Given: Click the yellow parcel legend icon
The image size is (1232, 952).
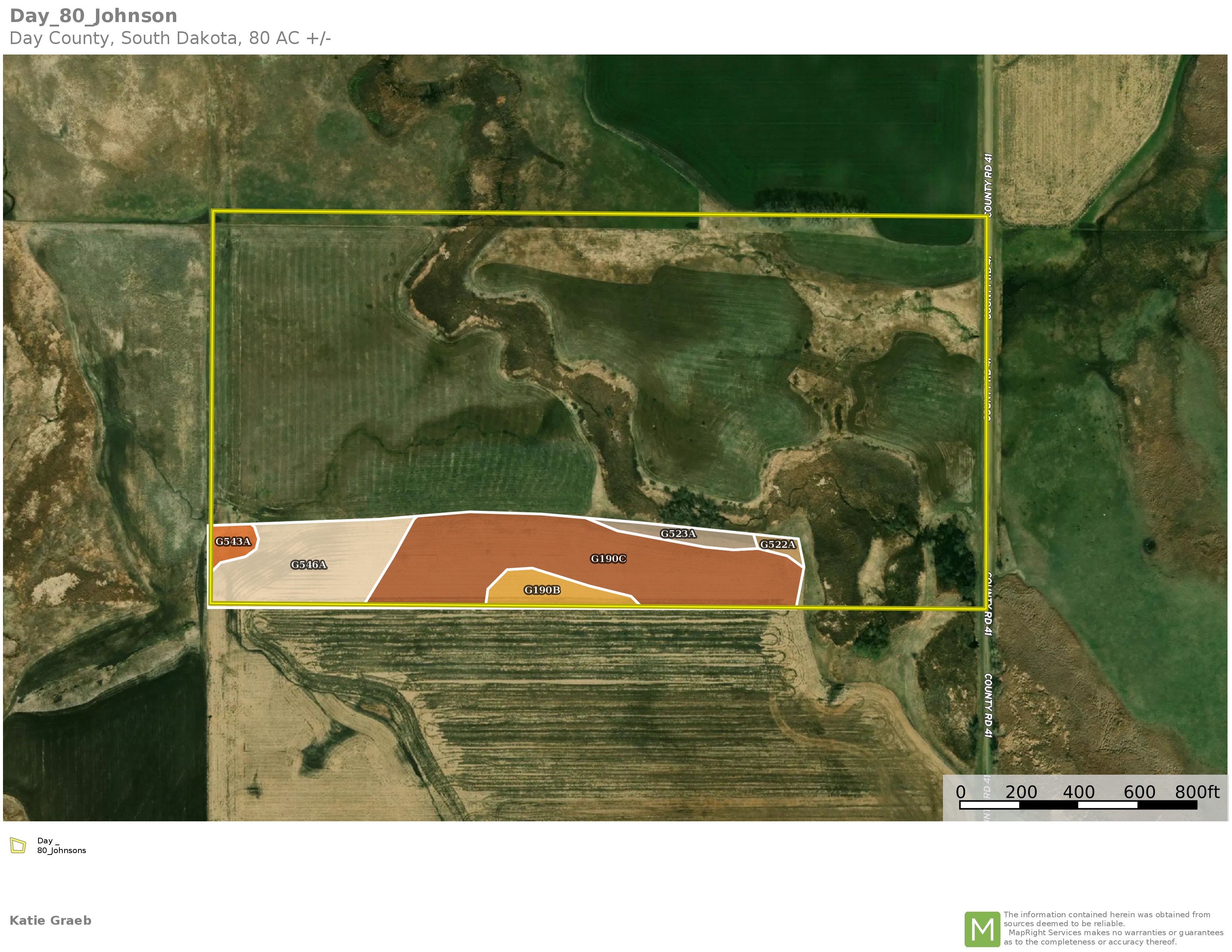Looking at the screenshot, I should [x=18, y=845].
